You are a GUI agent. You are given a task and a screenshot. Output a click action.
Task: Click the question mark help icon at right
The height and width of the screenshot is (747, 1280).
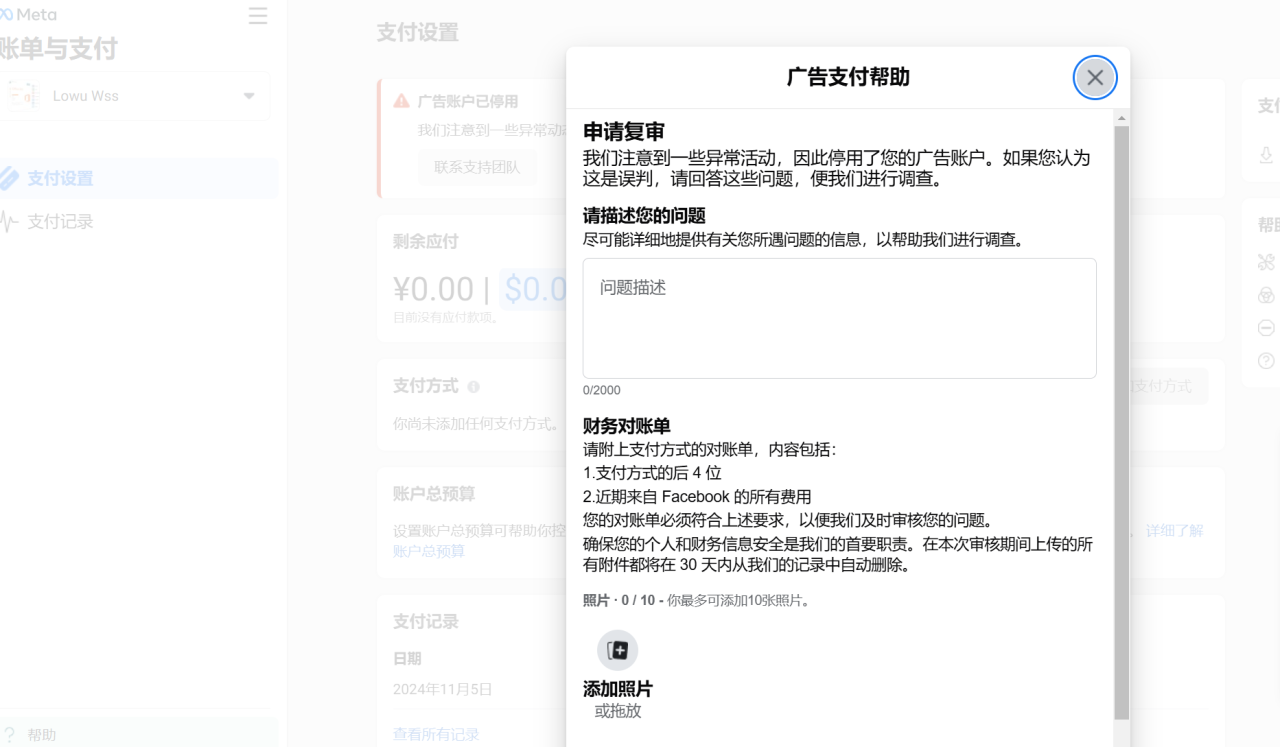[x=1266, y=361]
